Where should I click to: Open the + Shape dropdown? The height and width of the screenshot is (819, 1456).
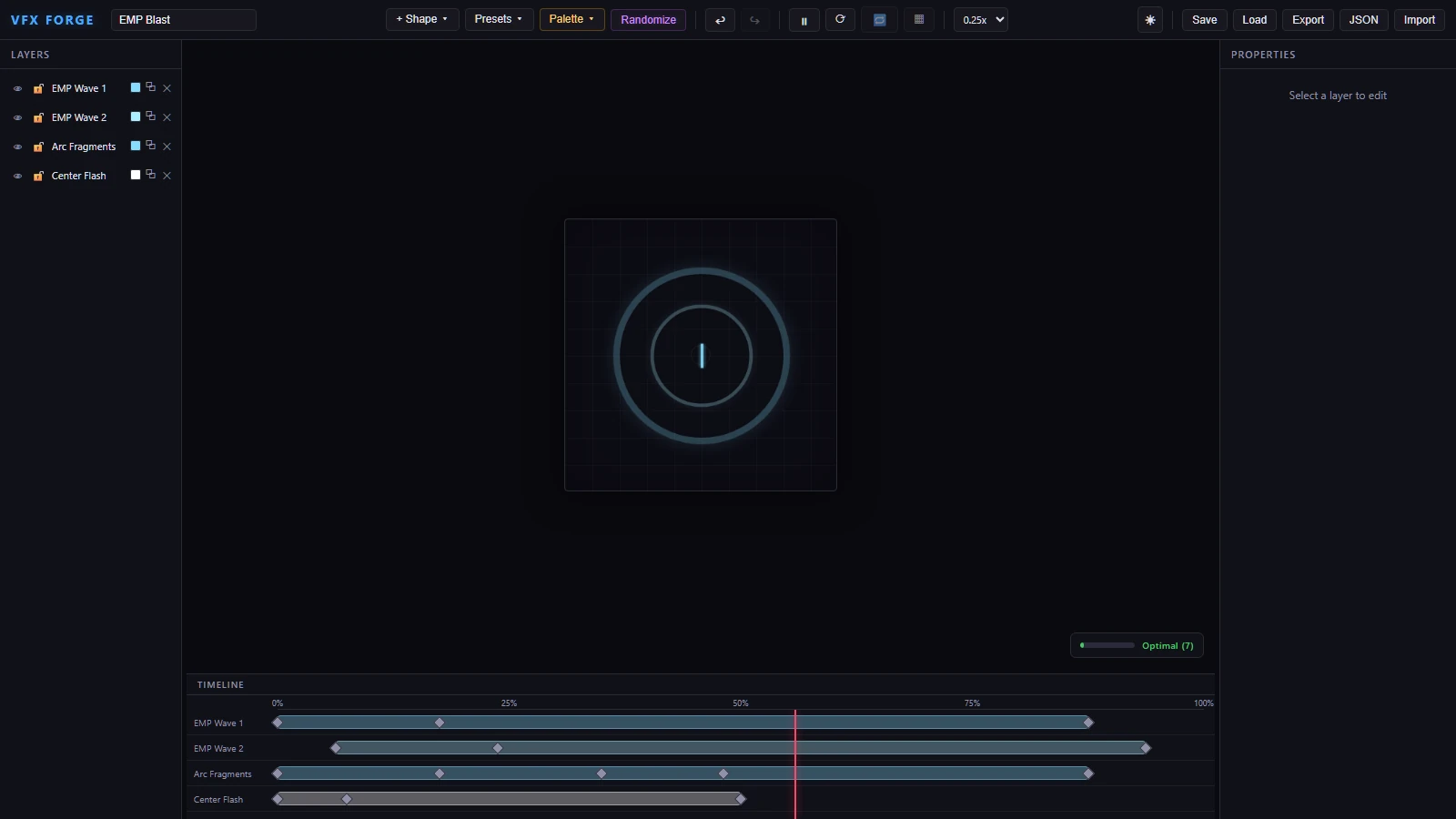pyautogui.click(x=422, y=19)
